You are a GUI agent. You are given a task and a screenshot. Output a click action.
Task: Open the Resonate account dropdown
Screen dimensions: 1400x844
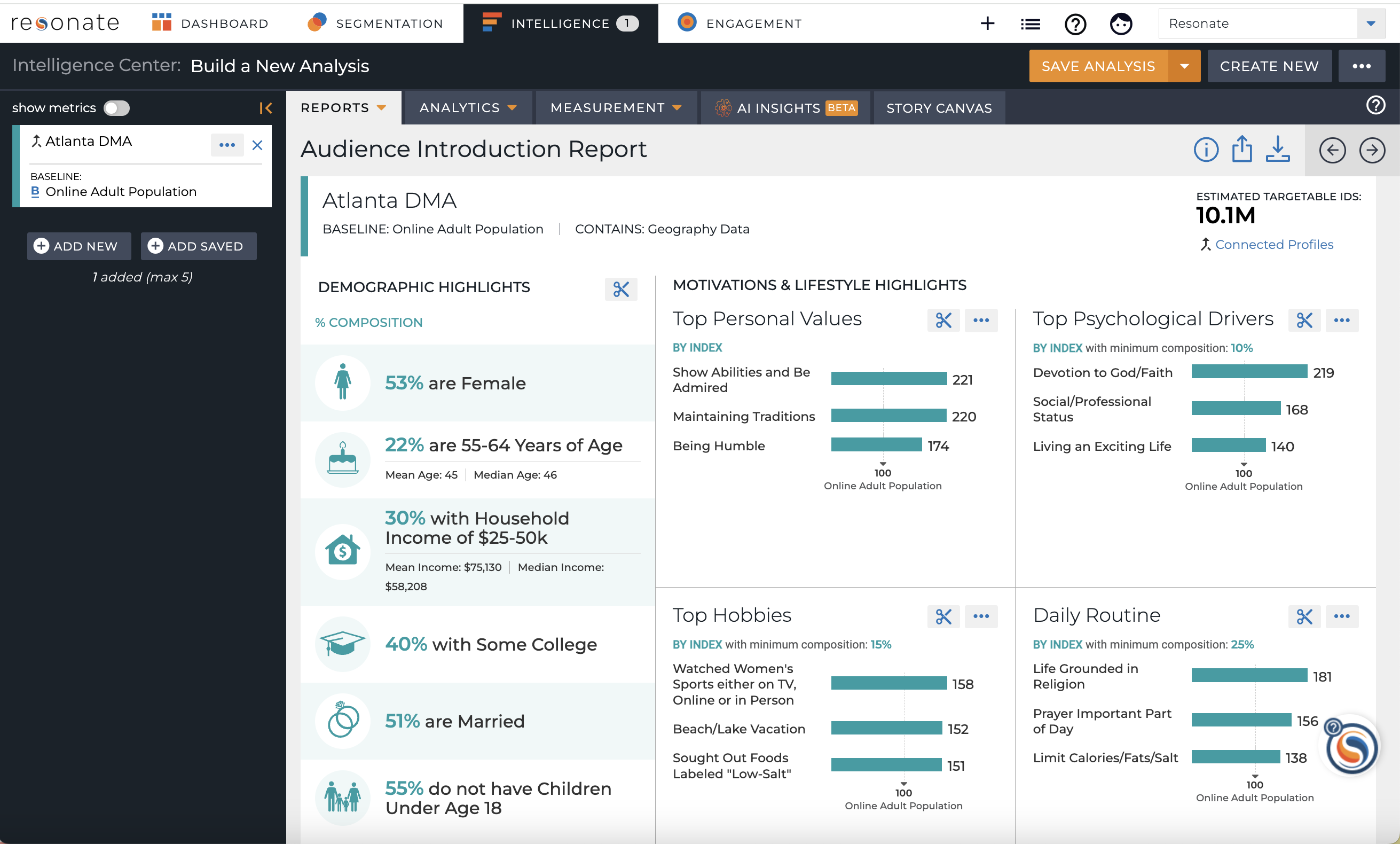point(1272,24)
